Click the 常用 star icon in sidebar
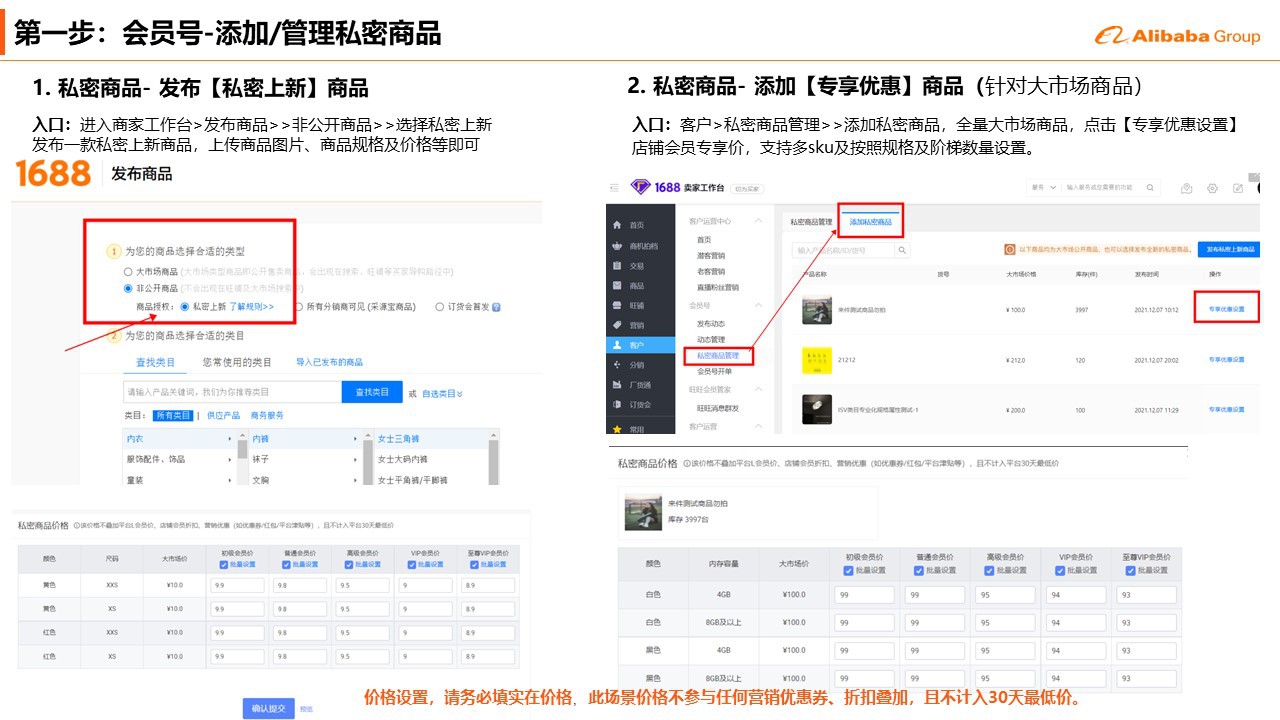 [x=617, y=428]
